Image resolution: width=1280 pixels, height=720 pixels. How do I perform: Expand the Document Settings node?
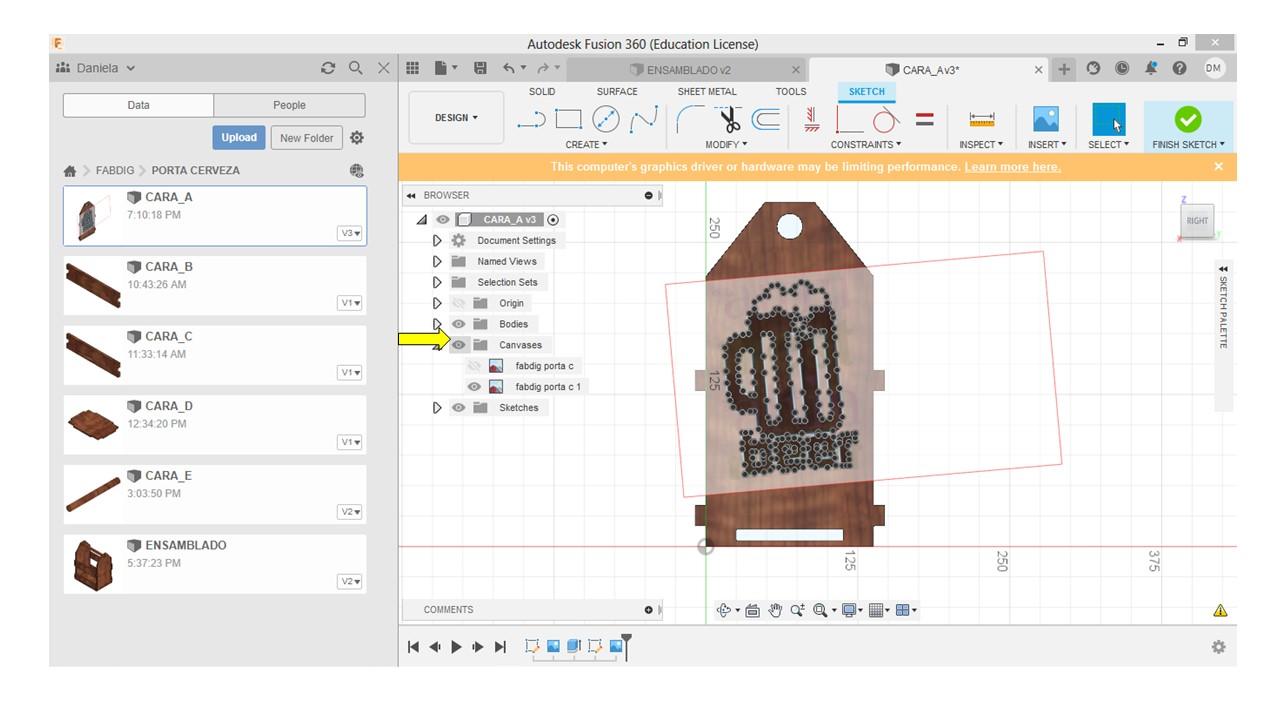tap(437, 241)
